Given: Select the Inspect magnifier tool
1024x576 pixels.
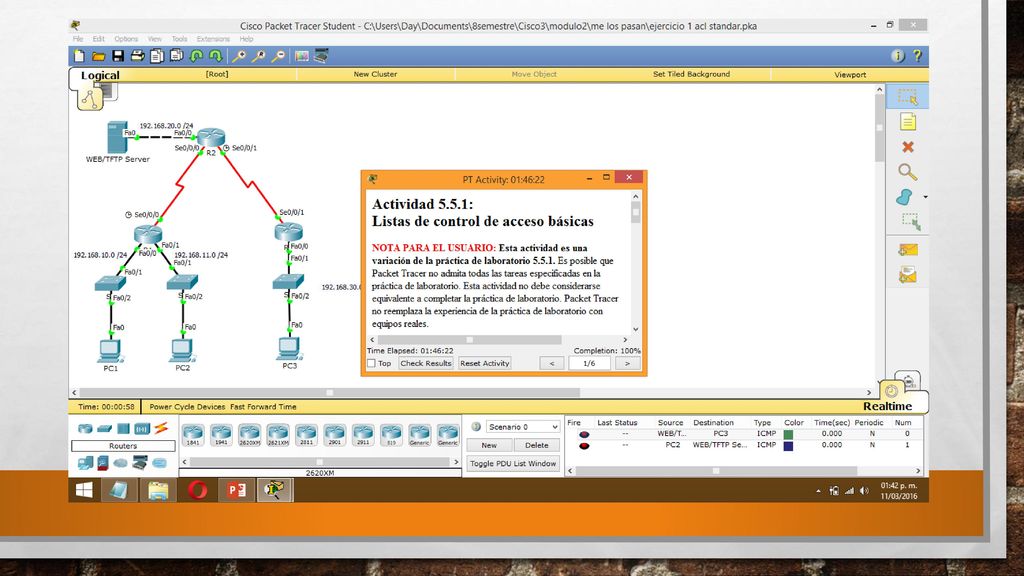Looking at the screenshot, I should coord(908,172).
